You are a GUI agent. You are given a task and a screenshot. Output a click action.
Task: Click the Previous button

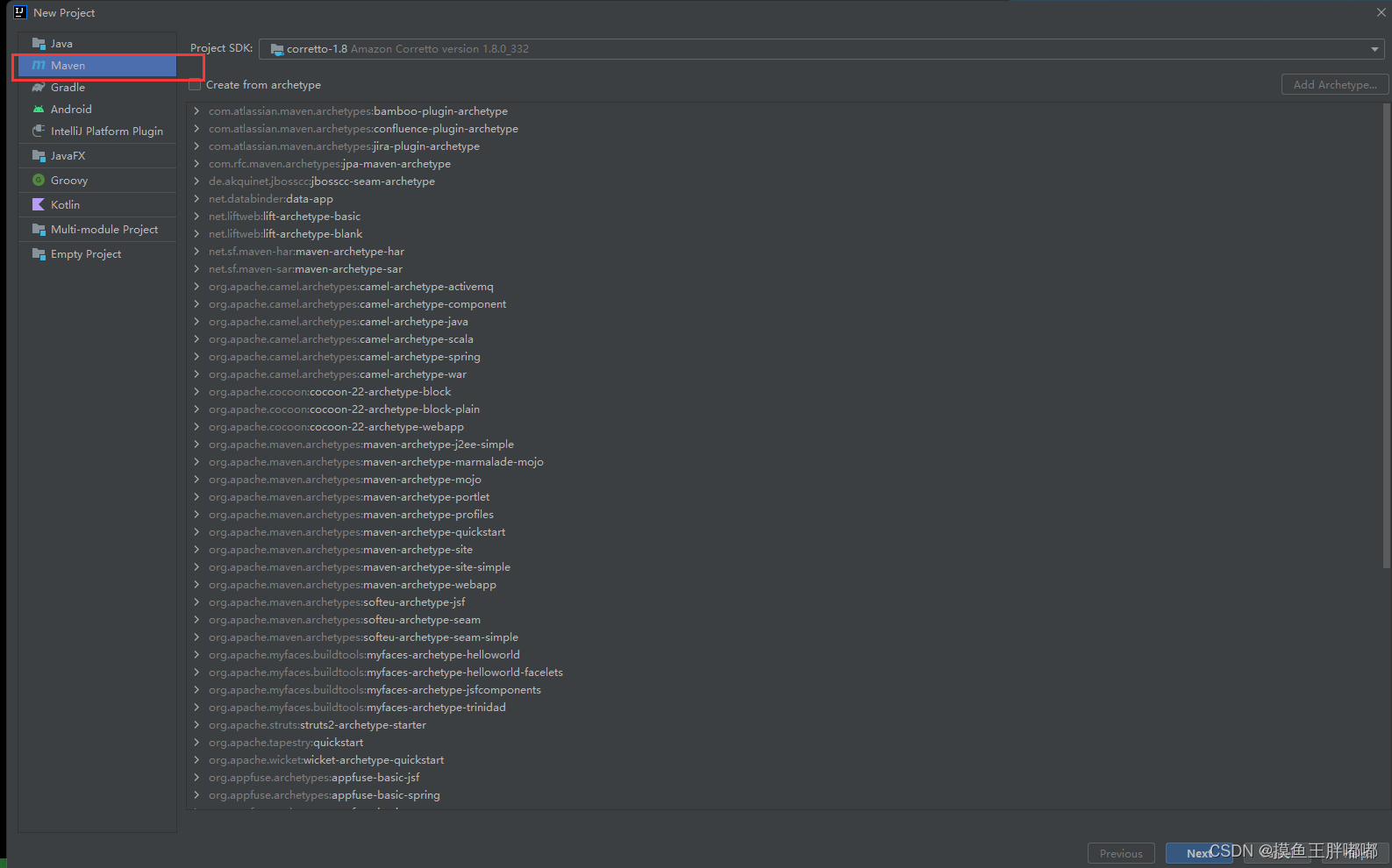tap(1121, 853)
